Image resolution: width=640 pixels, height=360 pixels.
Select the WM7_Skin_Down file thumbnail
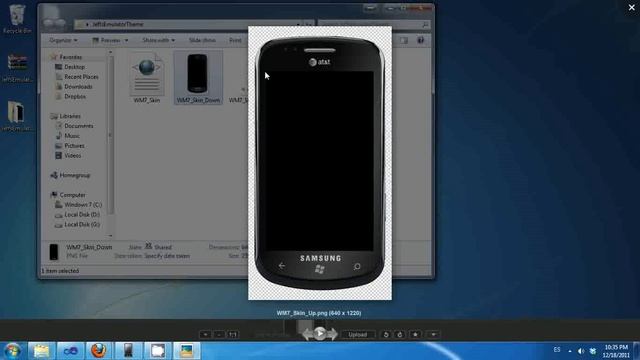click(x=198, y=78)
